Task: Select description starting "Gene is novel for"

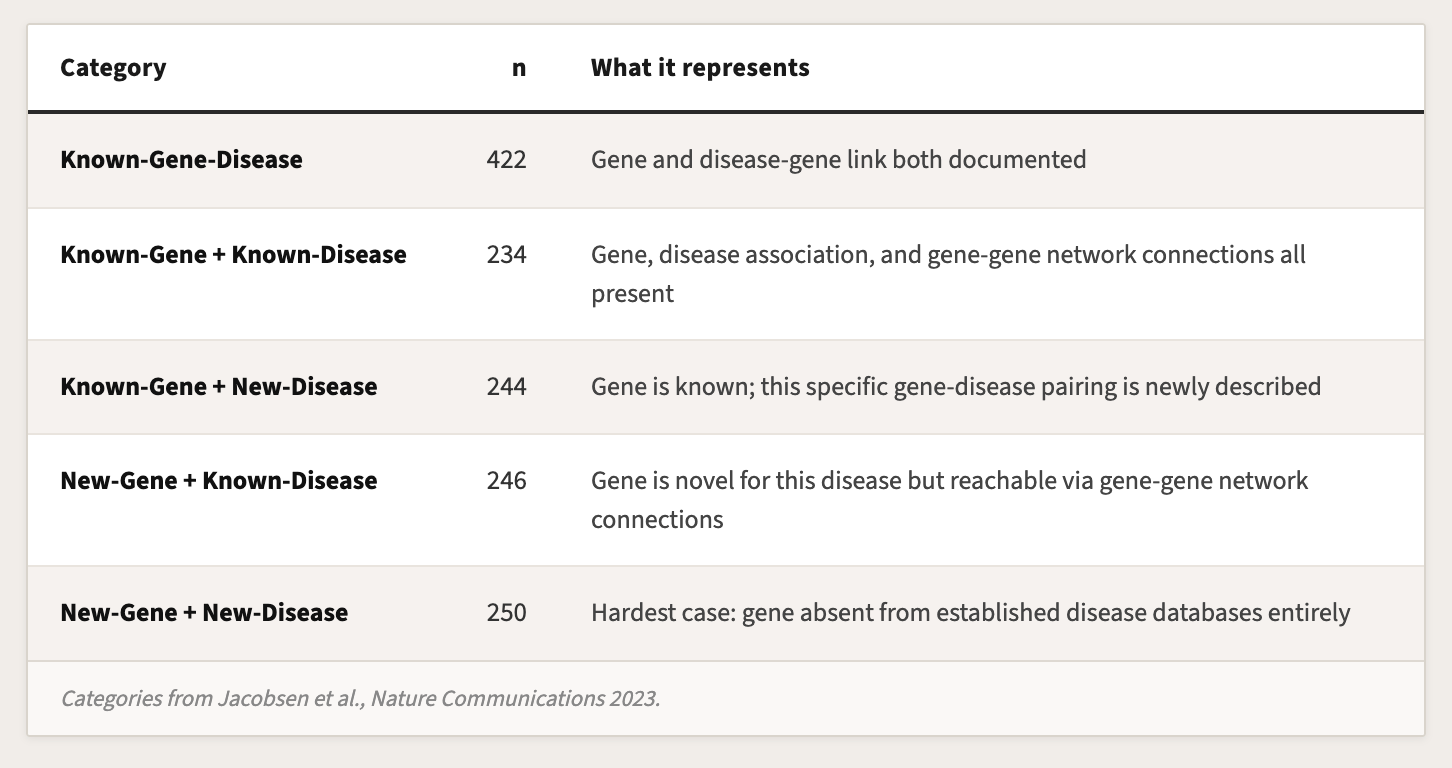Action: tap(949, 481)
